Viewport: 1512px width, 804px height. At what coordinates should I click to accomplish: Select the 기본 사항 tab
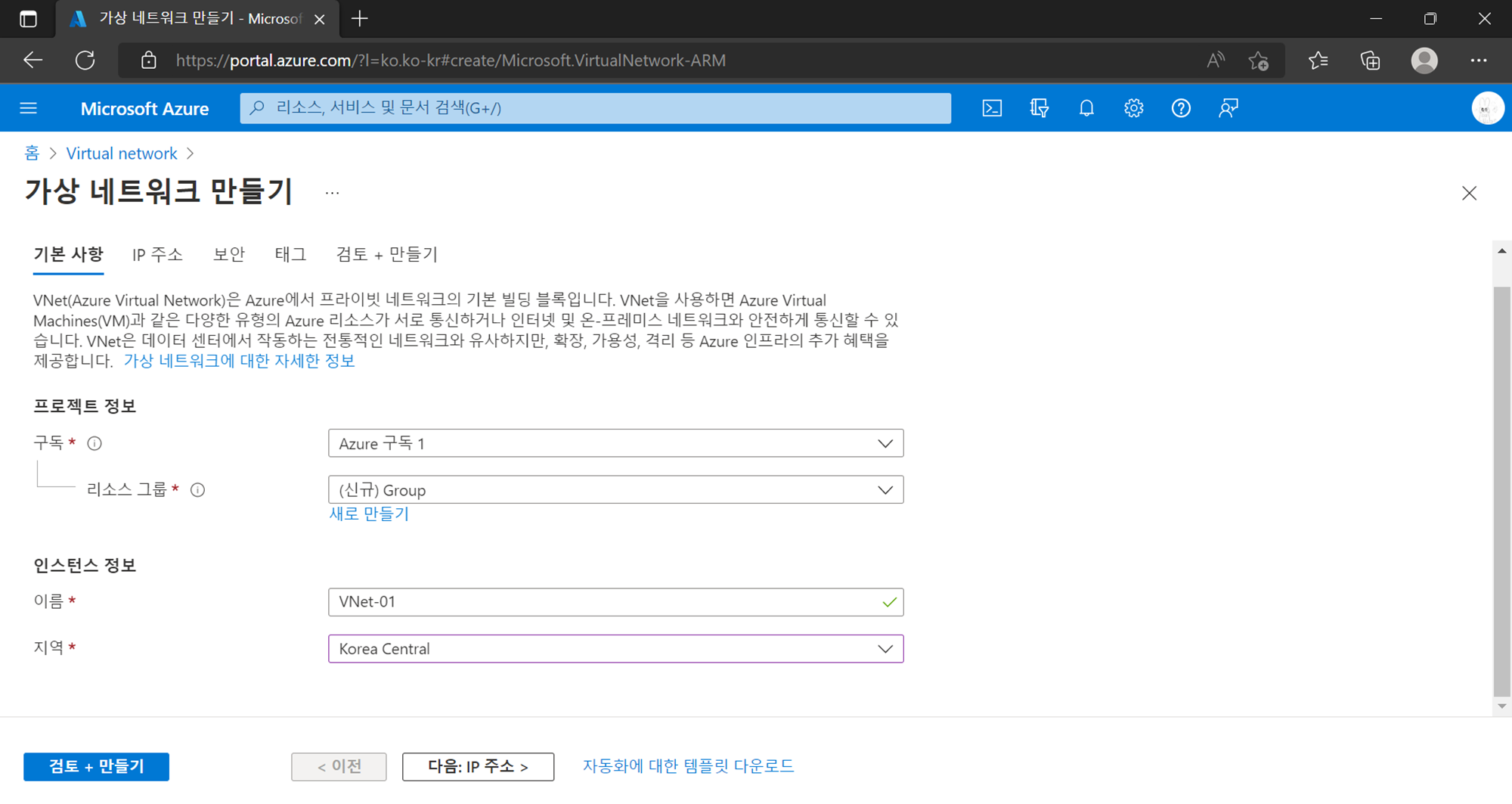[68, 254]
